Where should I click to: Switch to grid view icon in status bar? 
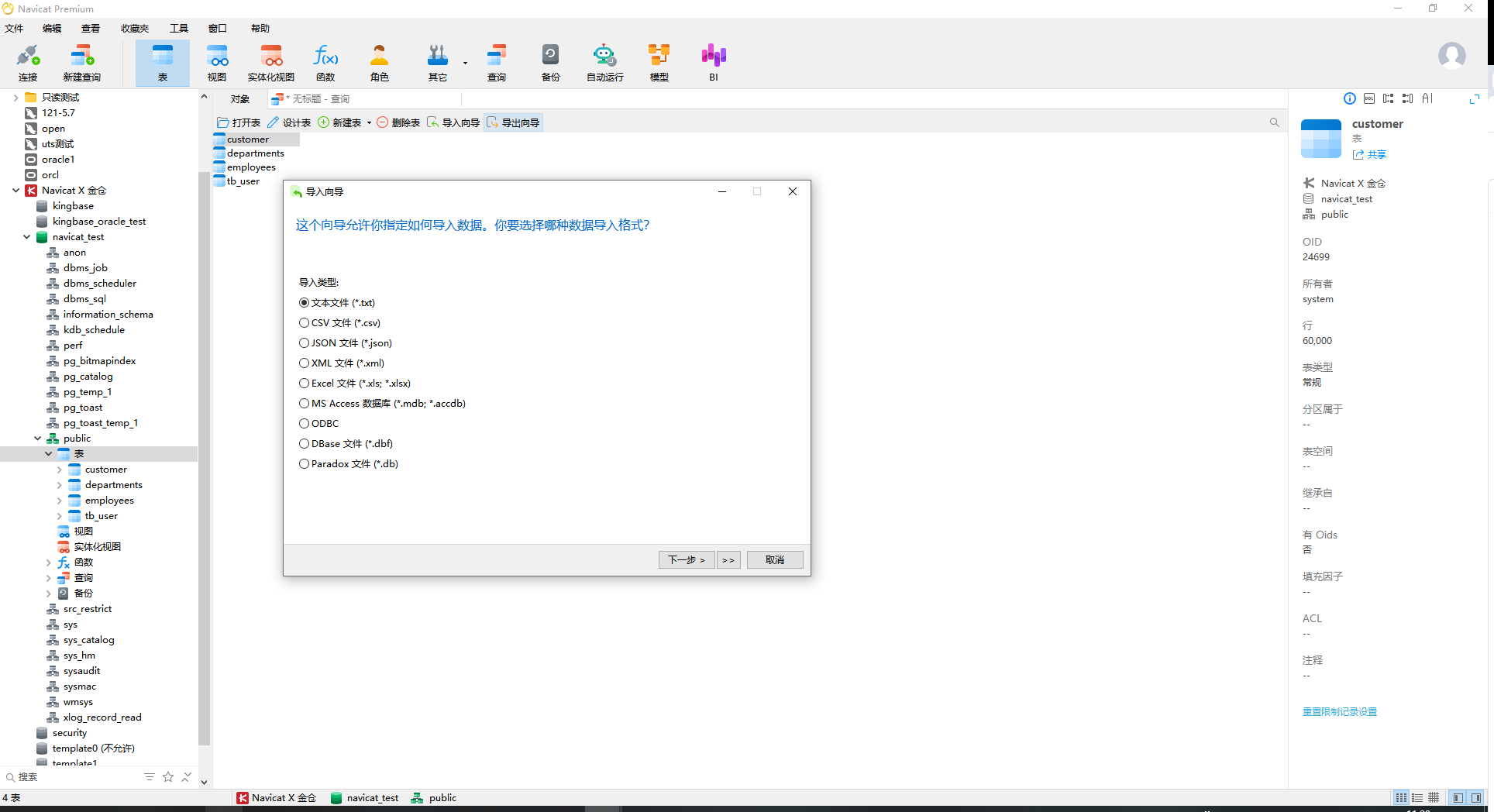coord(1434,797)
